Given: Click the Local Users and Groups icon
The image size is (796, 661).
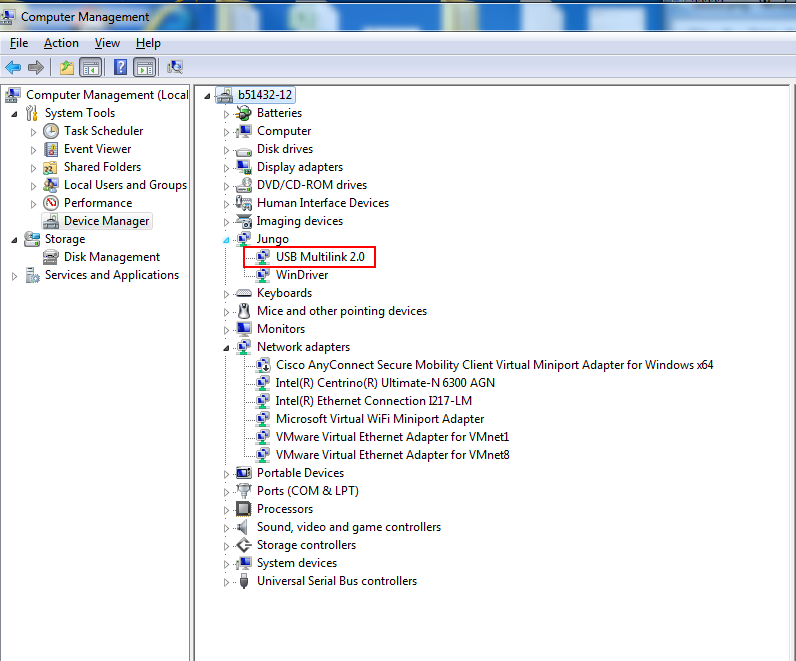Looking at the screenshot, I should 50,185.
